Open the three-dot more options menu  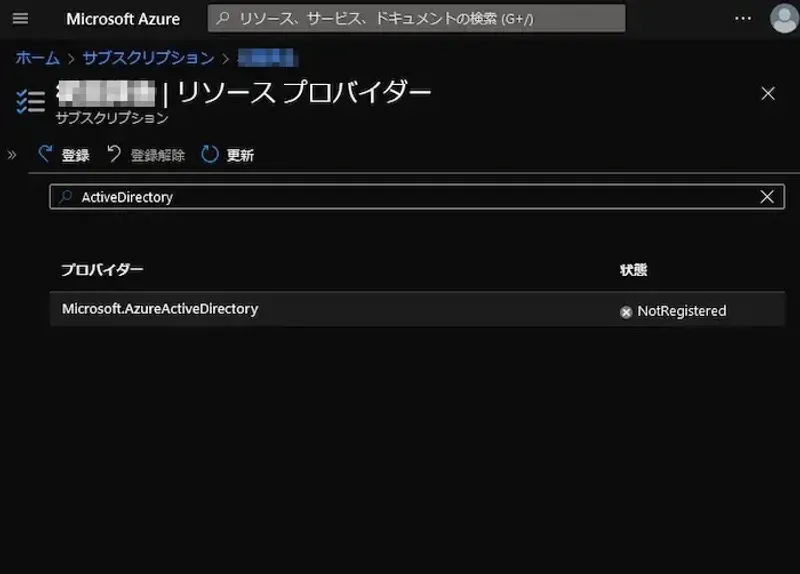click(x=743, y=18)
